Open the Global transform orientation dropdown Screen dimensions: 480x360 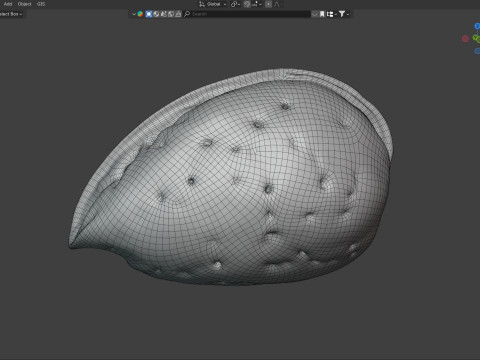point(213,4)
